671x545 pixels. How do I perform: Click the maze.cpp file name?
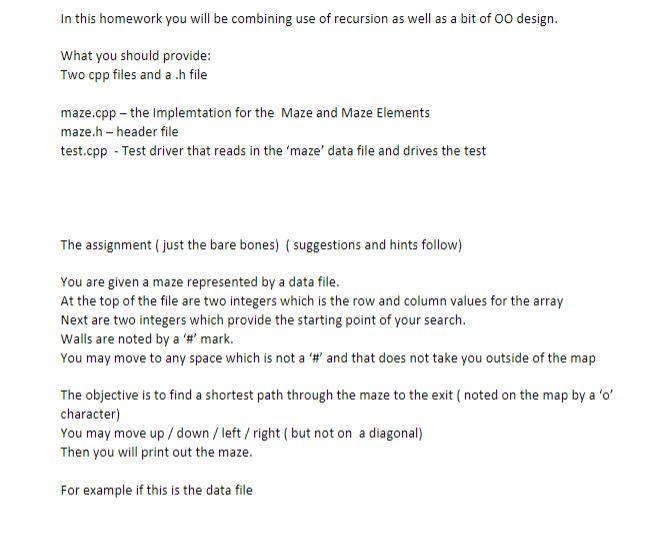click(x=88, y=113)
